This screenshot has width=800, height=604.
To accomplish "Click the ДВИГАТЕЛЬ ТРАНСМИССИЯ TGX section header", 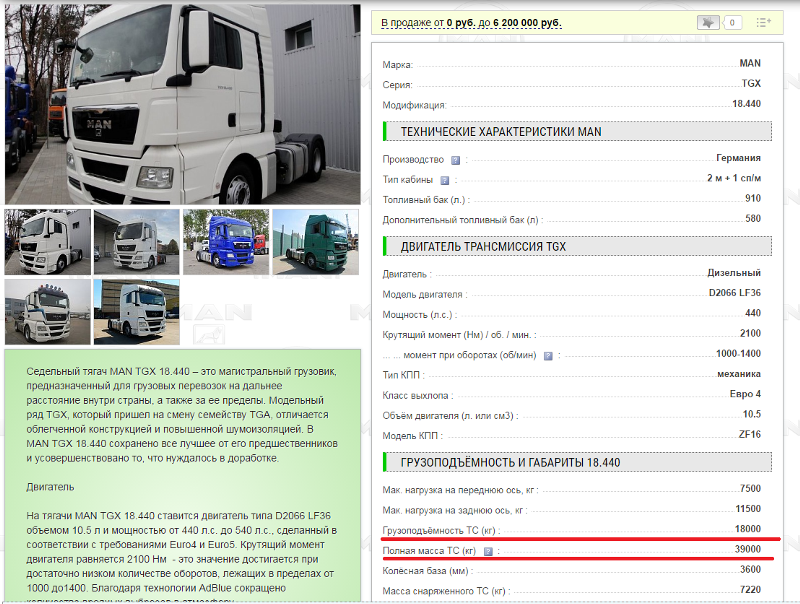I will click(577, 246).
